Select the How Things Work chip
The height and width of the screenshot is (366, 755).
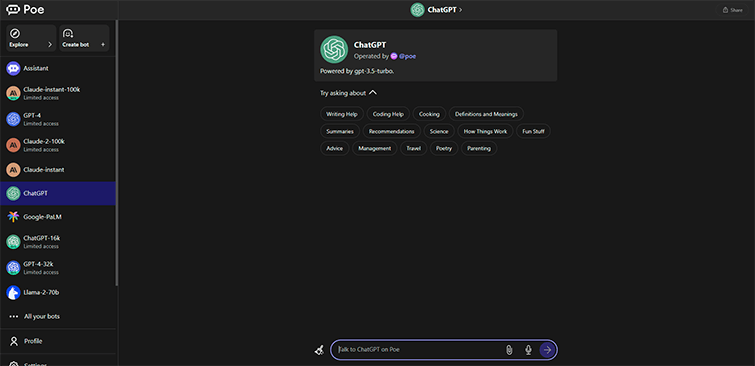tap(485, 131)
